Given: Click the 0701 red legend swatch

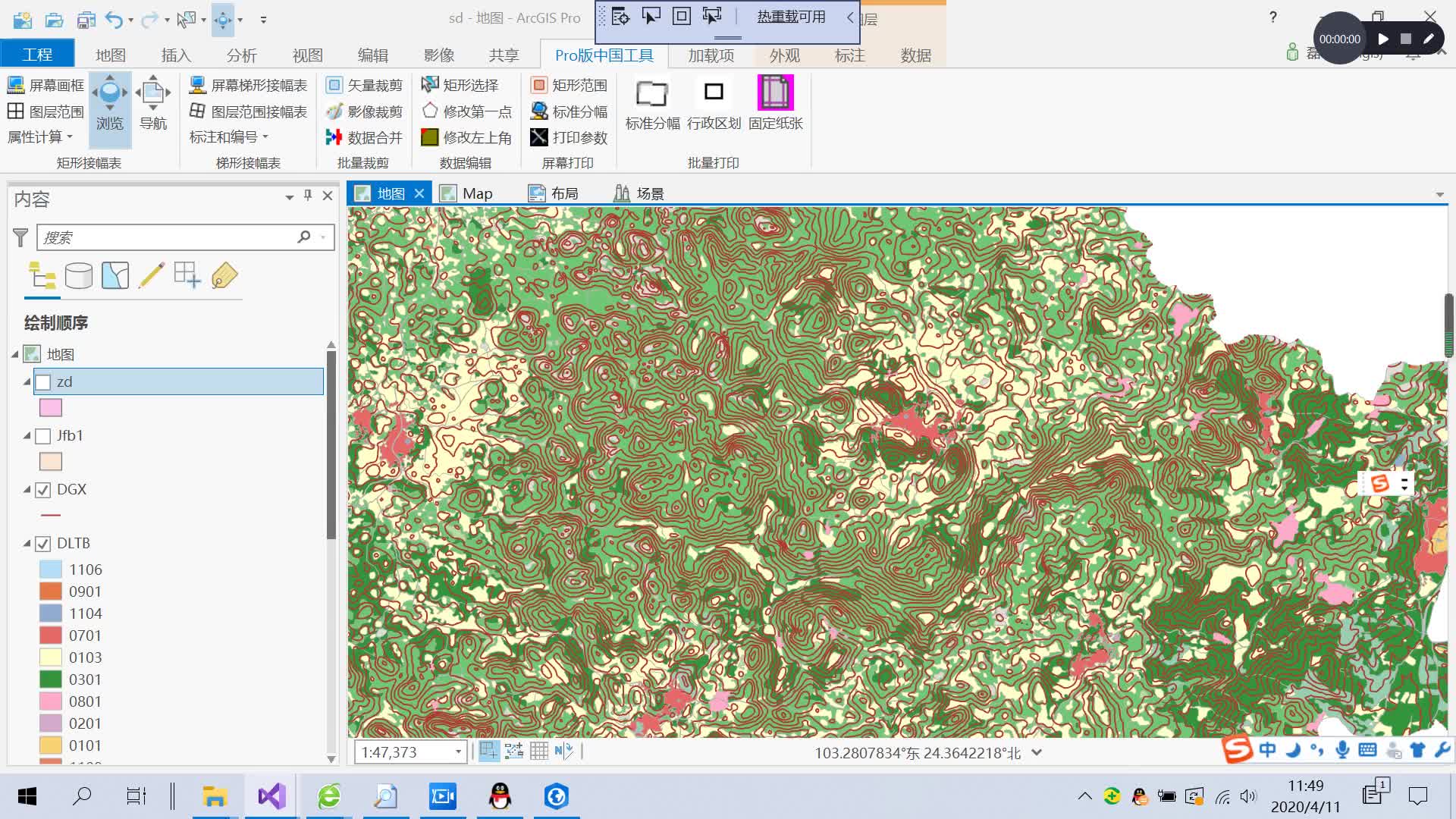Looking at the screenshot, I should (51, 635).
